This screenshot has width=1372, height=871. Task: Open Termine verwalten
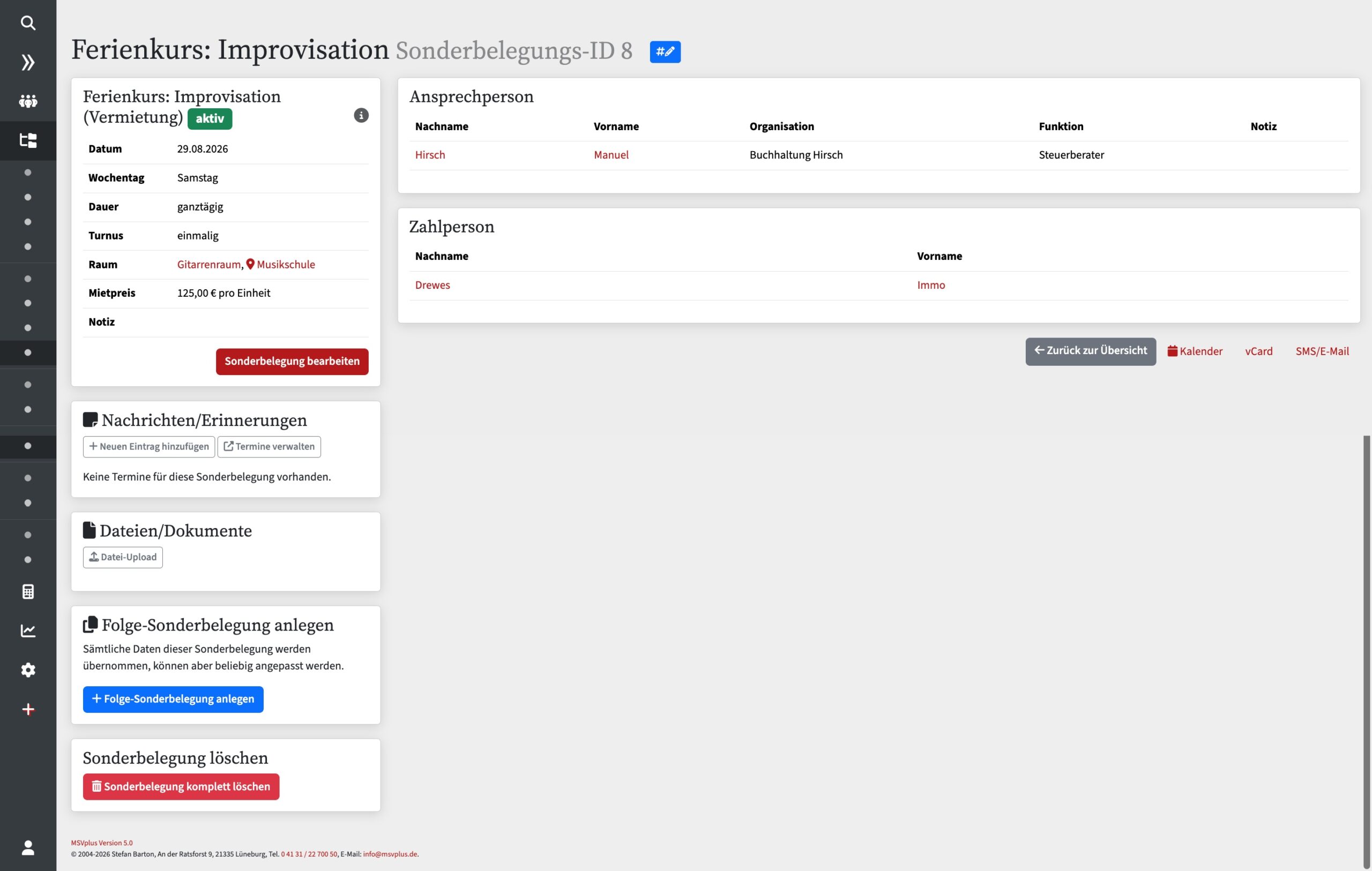pos(269,447)
